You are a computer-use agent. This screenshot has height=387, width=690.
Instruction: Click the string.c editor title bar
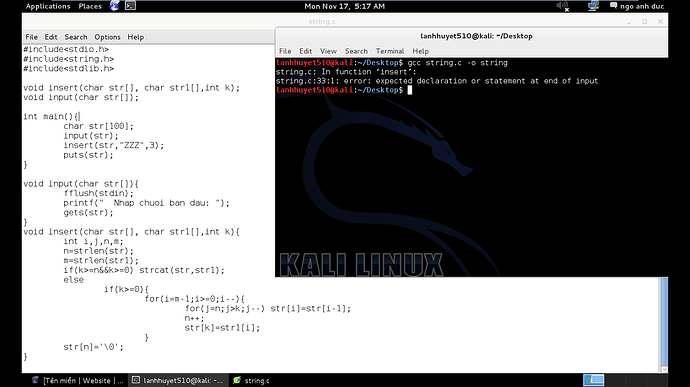pyautogui.click(x=322, y=21)
